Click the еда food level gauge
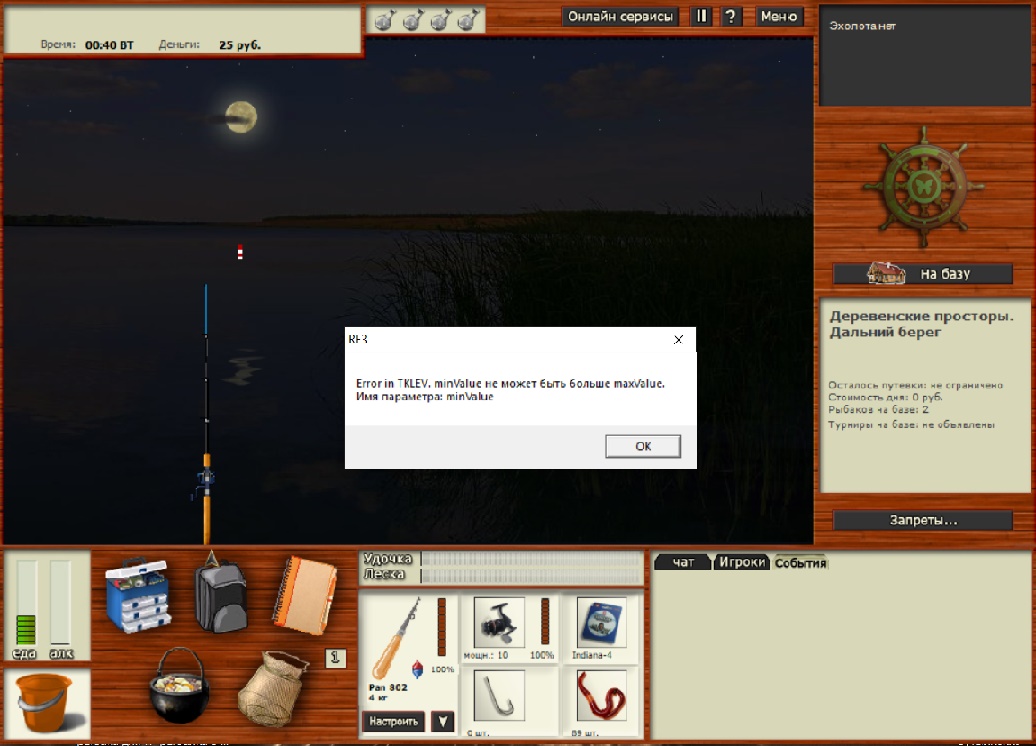The height and width of the screenshot is (746, 1036). pyautogui.click(x=26, y=603)
